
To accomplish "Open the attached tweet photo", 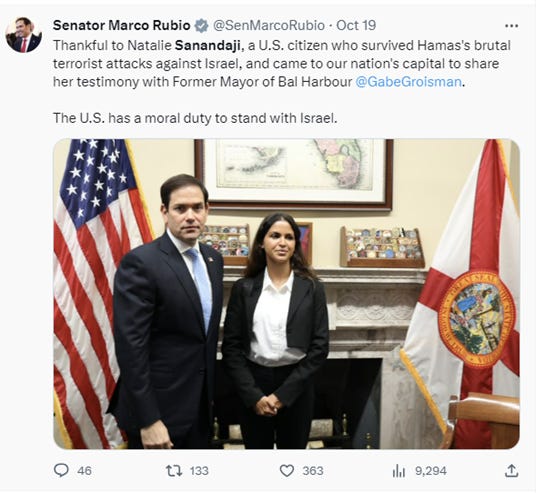I will (x=286, y=294).
